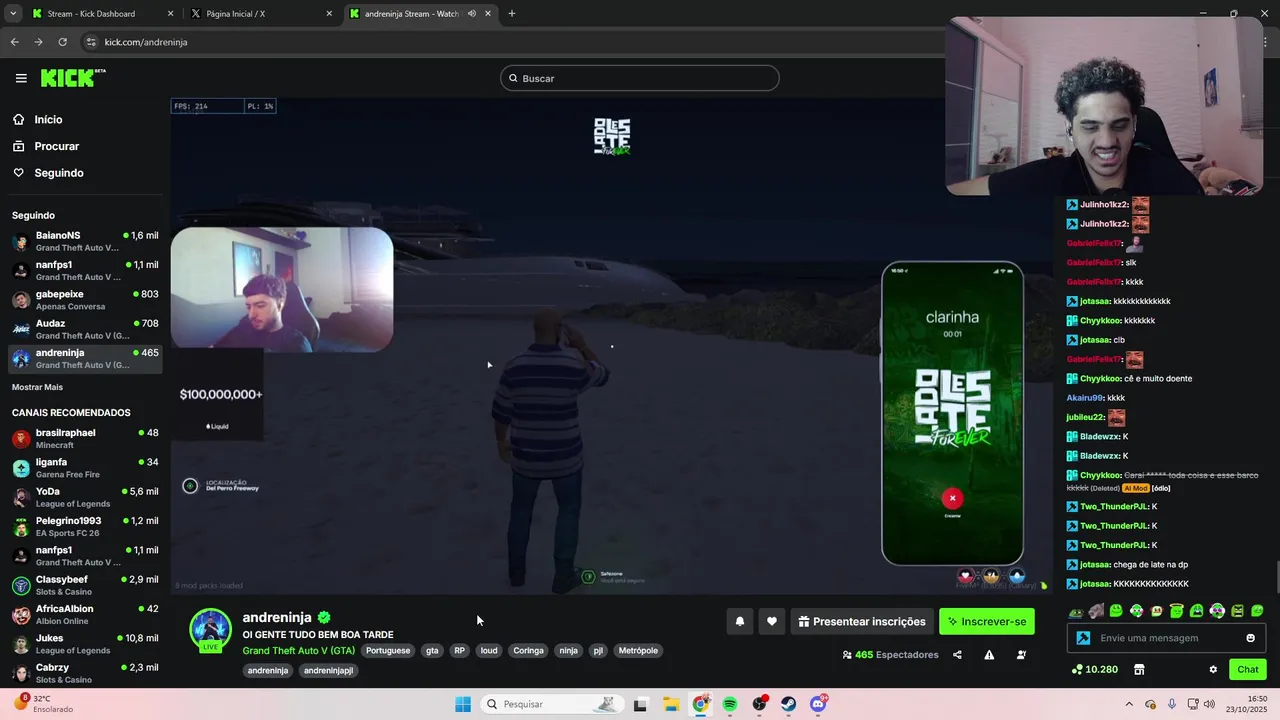The width and height of the screenshot is (1280, 720).
Task: Focus the Buscar search field
Action: (x=640, y=78)
